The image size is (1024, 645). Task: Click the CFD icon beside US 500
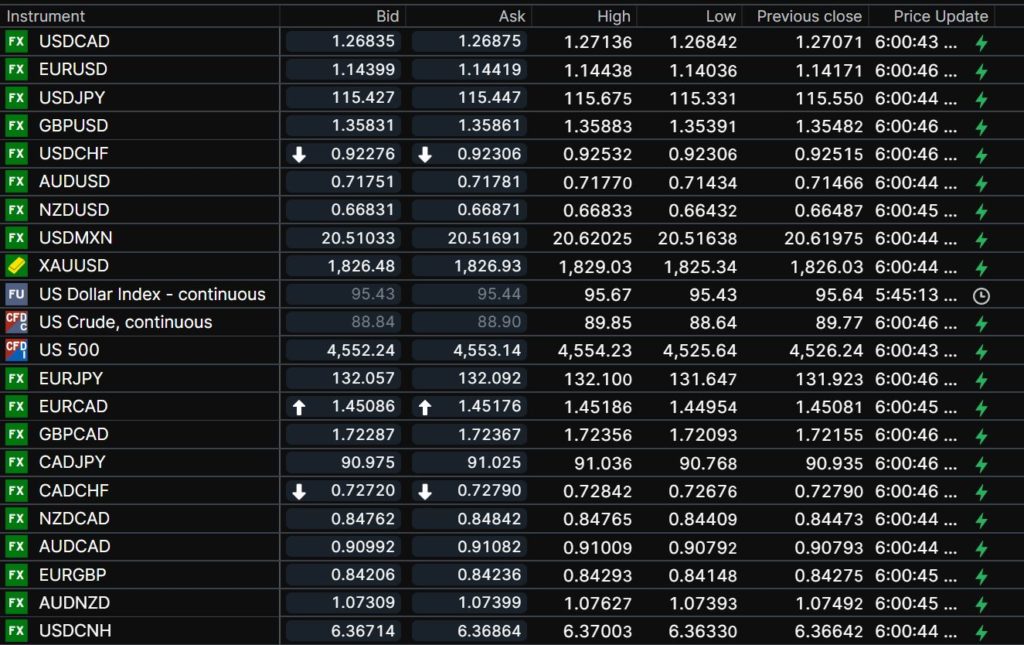pyautogui.click(x=16, y=350)
